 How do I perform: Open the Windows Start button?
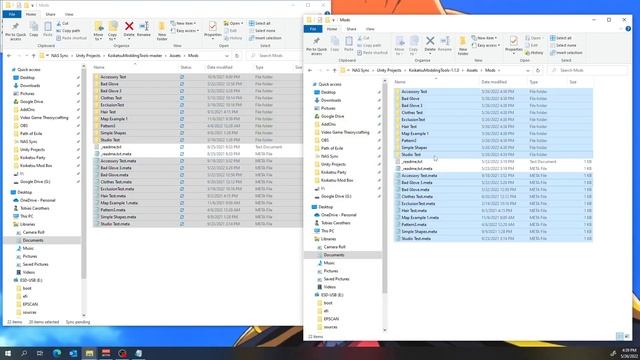coord(8,353)
